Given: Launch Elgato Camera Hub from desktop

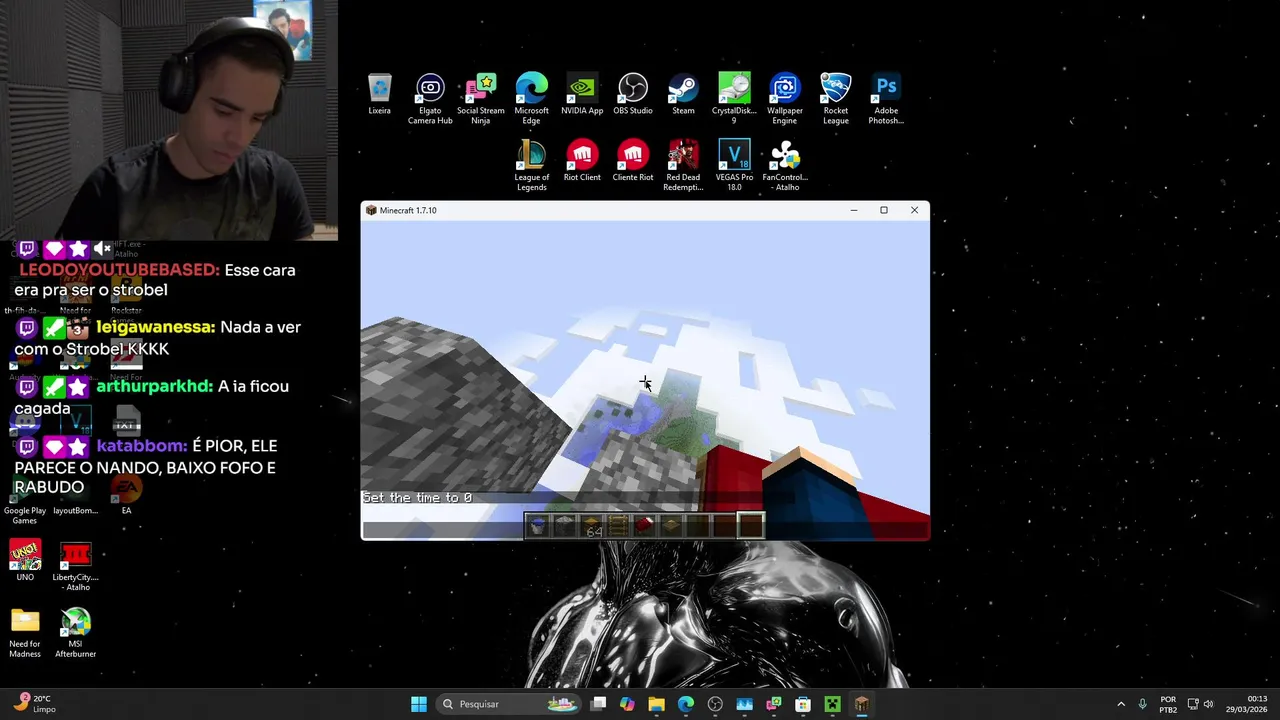Looking at the screenshot, I should 430,98.
